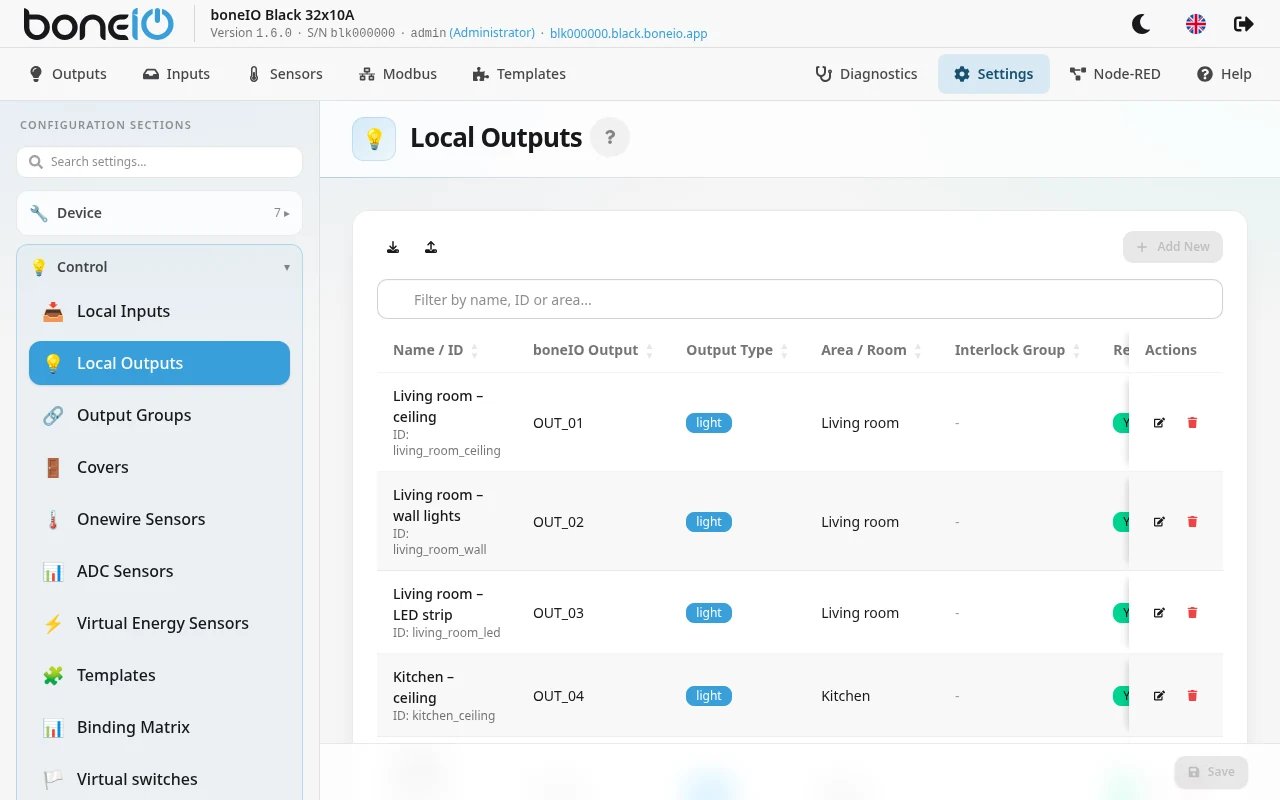1280x800 pixels.
Task: Collapse the Control configuration section
Action: [159, 267]
